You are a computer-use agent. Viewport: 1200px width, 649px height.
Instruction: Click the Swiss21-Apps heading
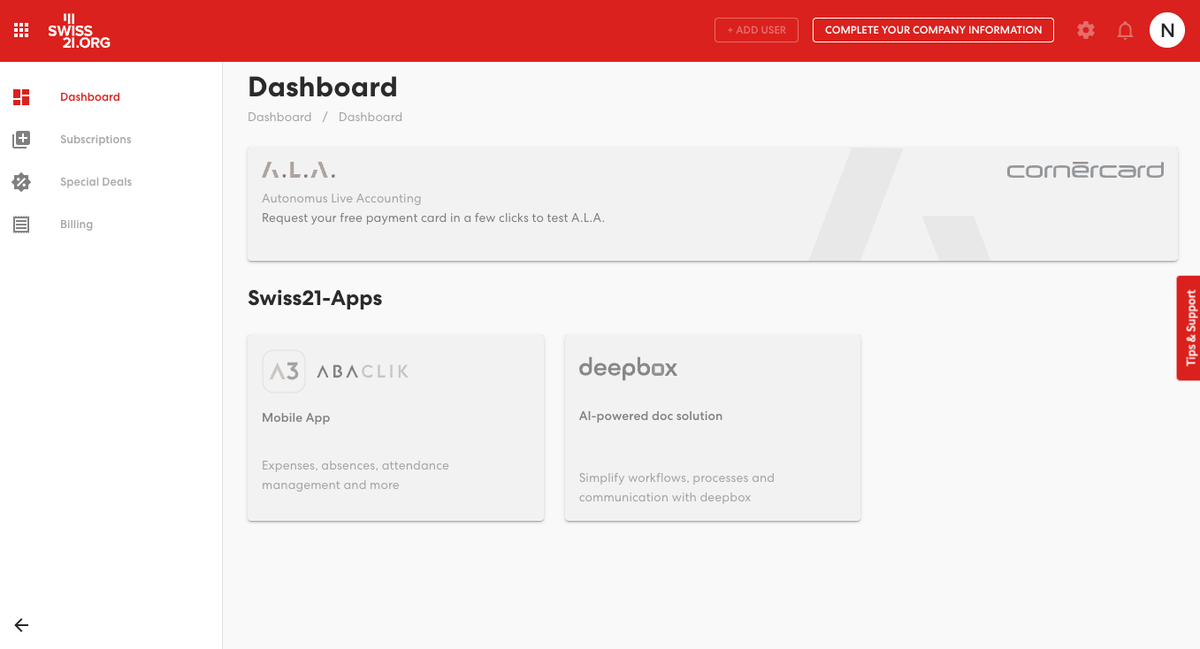pos(315,297)
